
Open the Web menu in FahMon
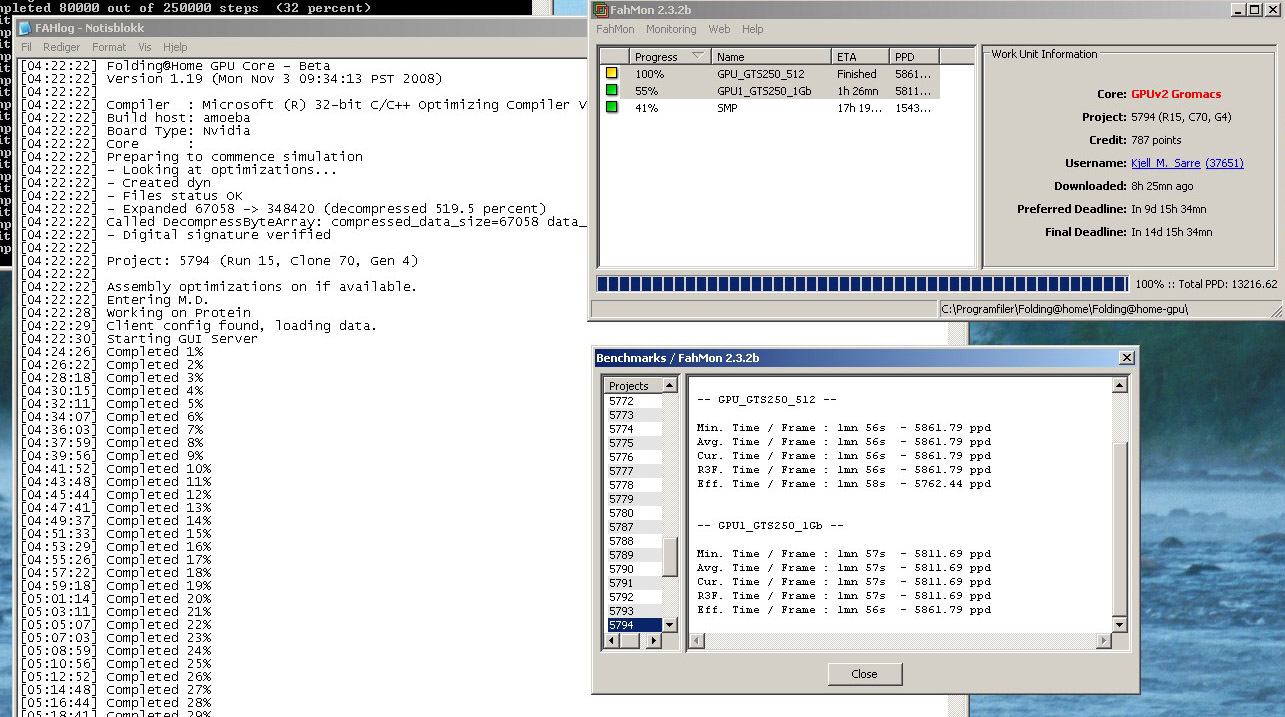pos(719,29)
